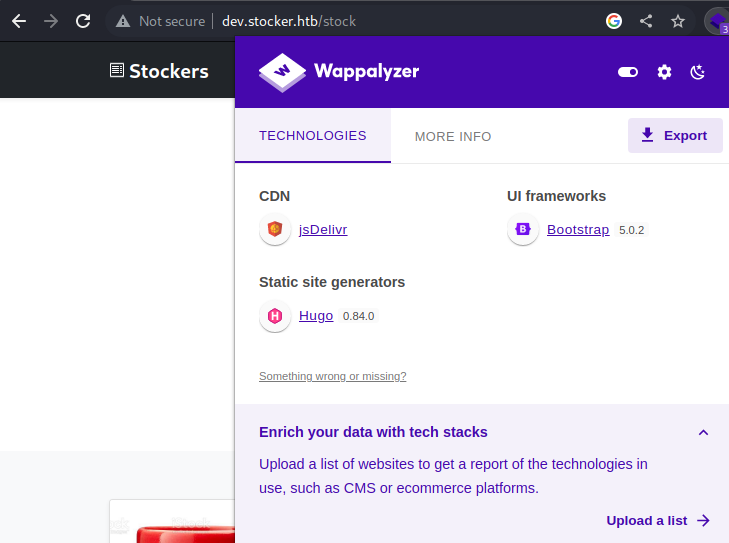This screenshot has width=729, height=543.
Task: Click the Google icon in address bar
Action: [x=614, y=21]
